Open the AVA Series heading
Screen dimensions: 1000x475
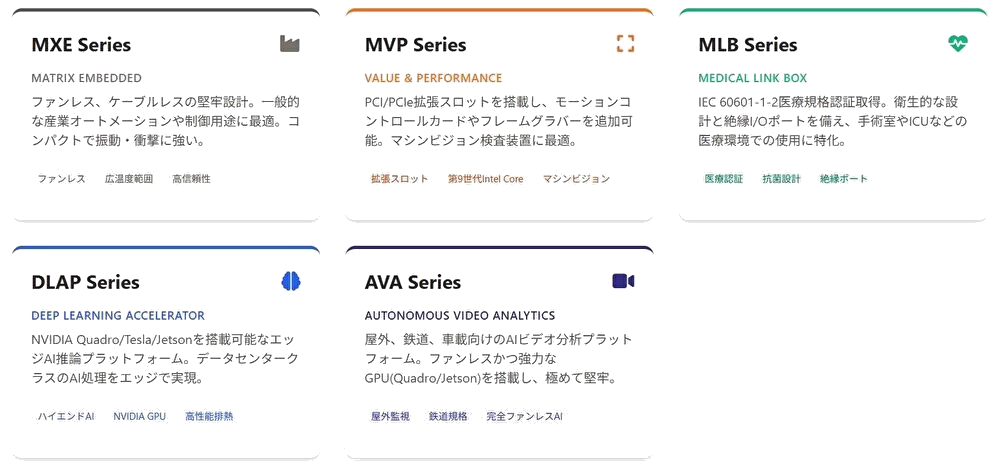pos(413,283)
